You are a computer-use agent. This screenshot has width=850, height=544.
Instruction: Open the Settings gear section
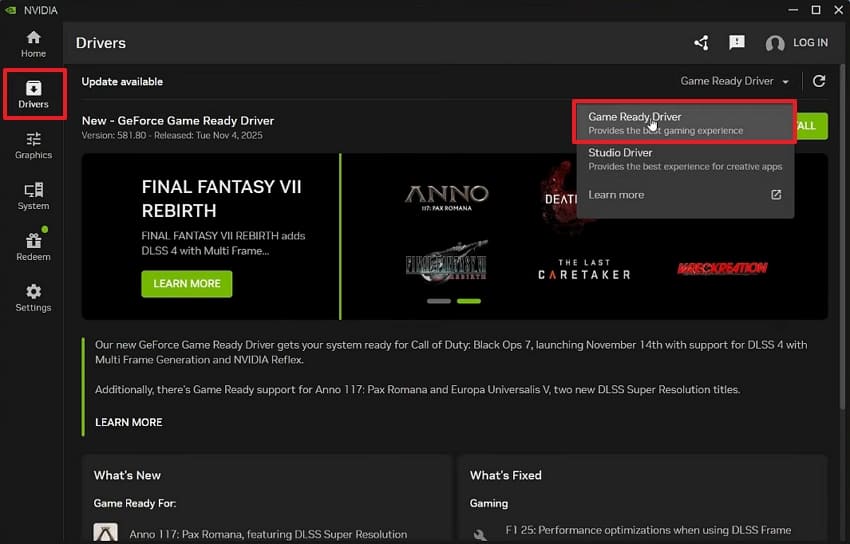33,297
